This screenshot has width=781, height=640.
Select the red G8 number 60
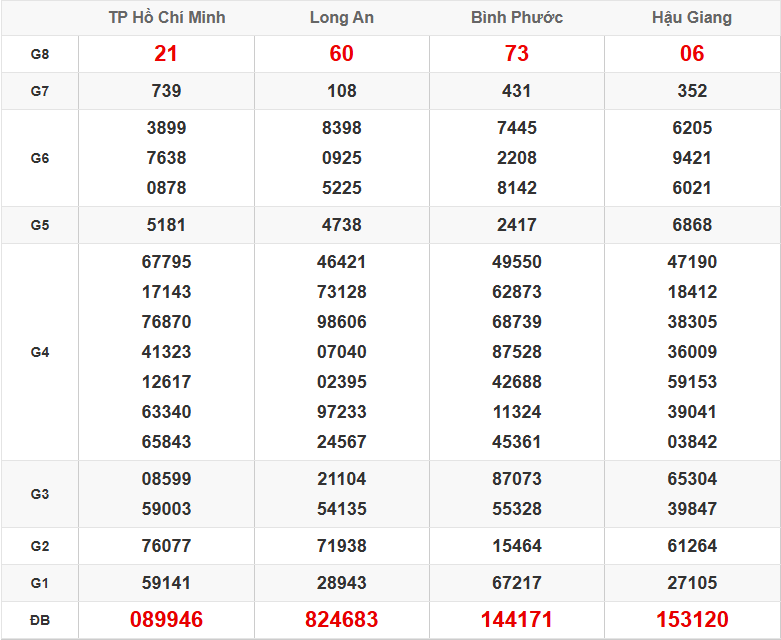pos(341,54)
